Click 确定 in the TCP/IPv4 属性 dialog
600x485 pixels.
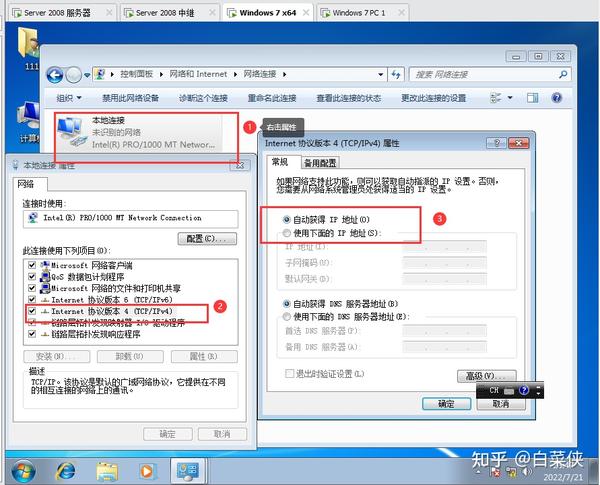click(x=447, y=403)
